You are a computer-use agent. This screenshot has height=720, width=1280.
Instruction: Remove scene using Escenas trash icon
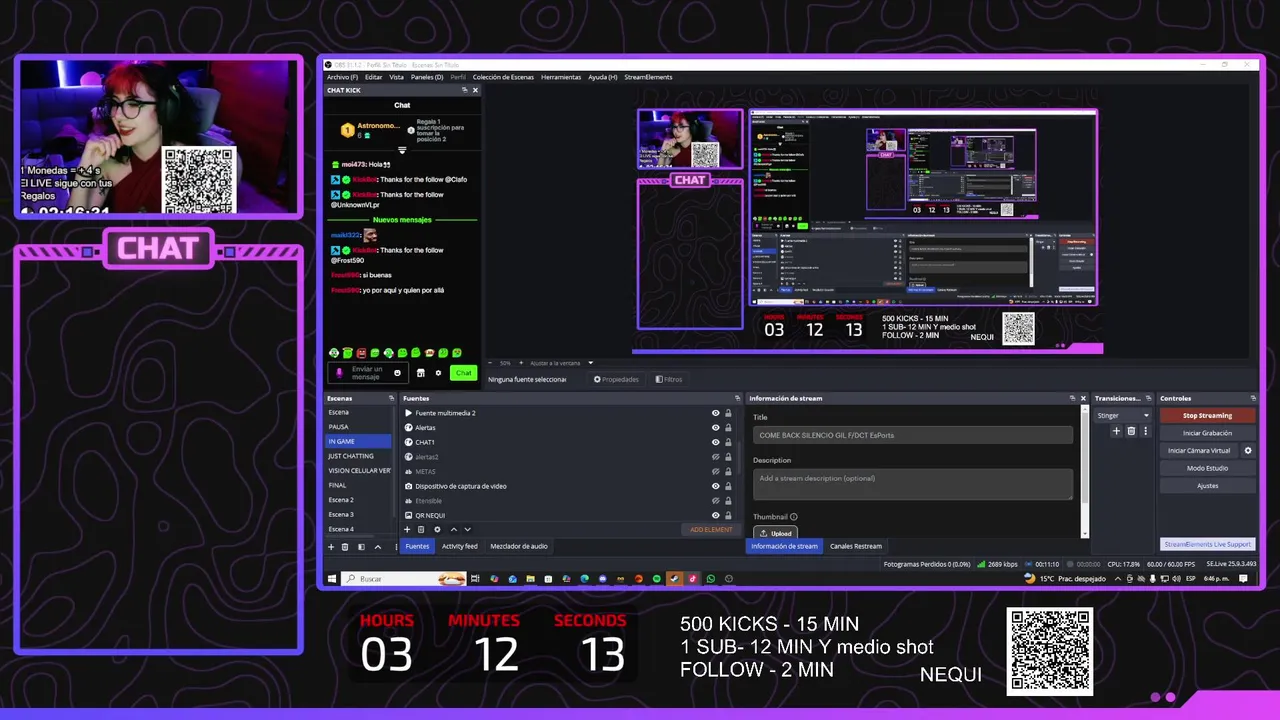[345, 547]
